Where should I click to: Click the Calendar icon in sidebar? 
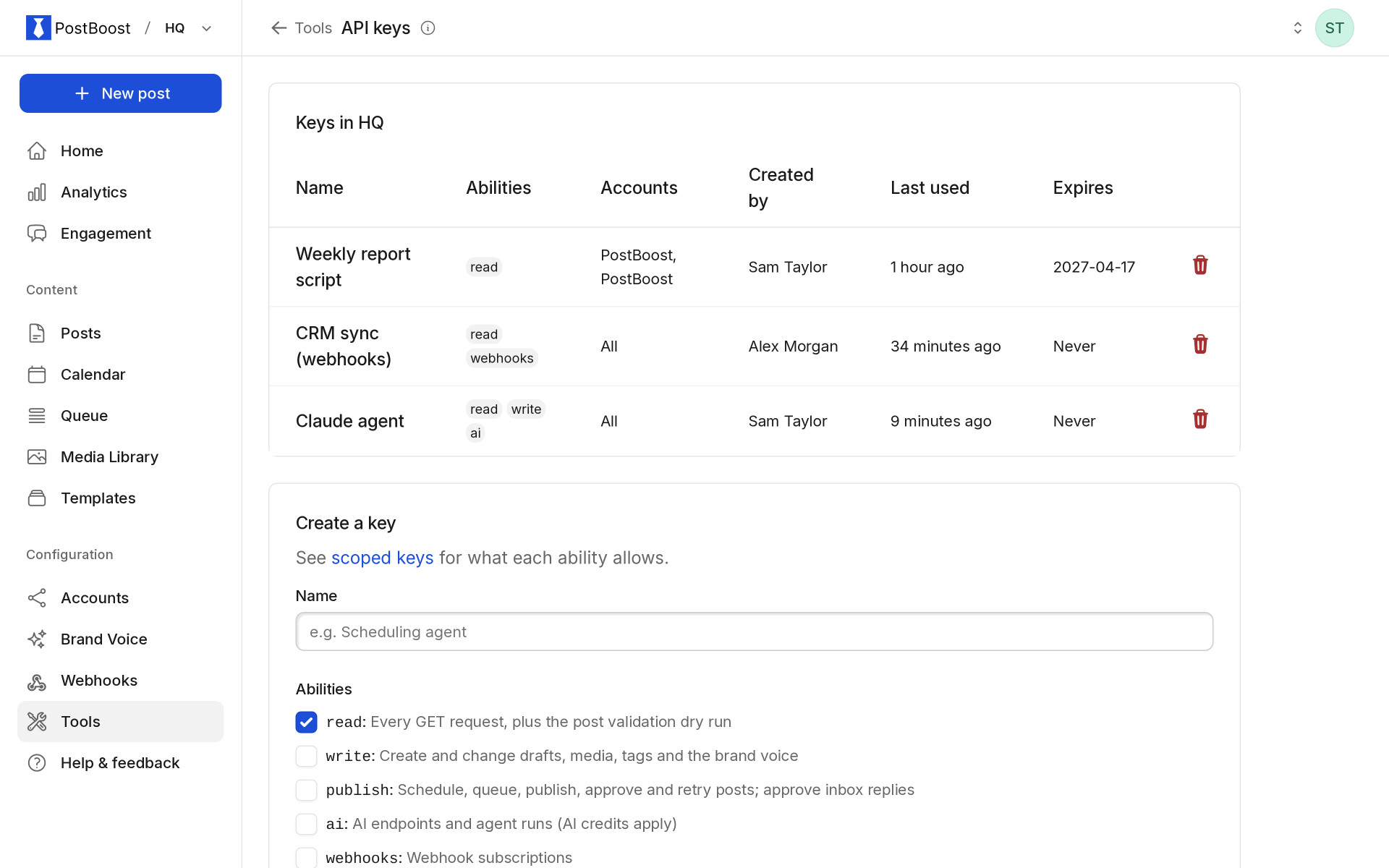click(x=37, y=374)
